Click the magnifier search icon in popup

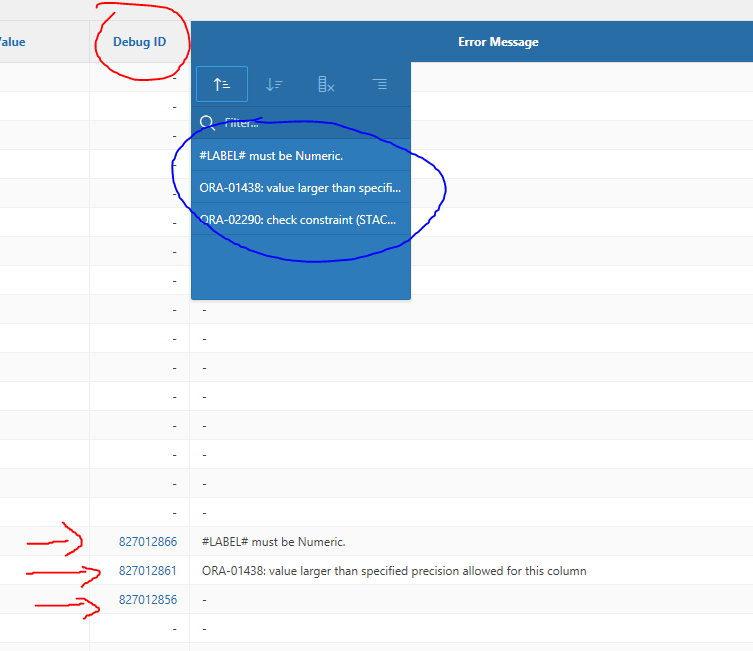pyautogui.click(x=207, y=123)
